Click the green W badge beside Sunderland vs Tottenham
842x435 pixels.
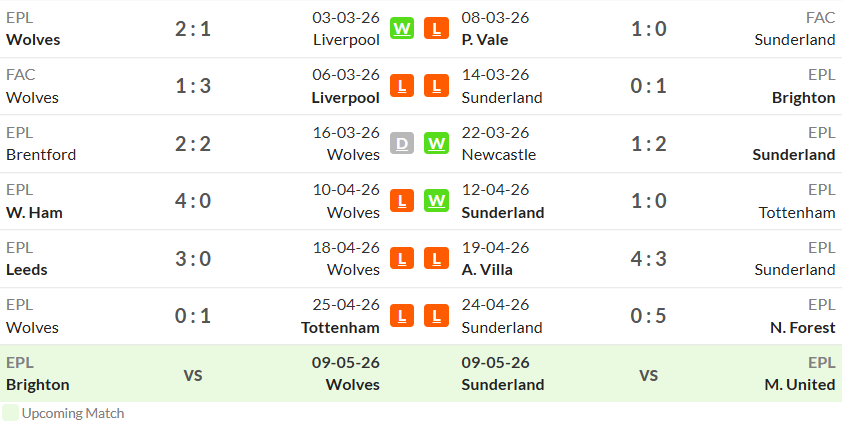pyautogui.click(x=436, y=201)
